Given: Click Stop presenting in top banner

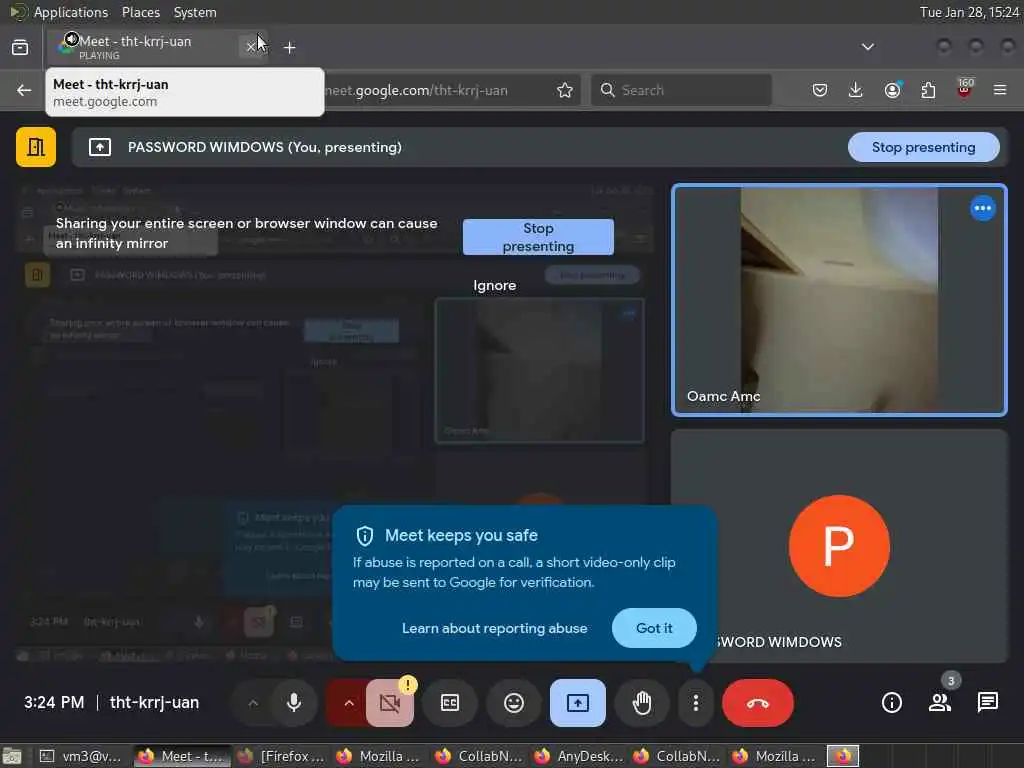Looking at the screenshot, I should click(923, 147).
